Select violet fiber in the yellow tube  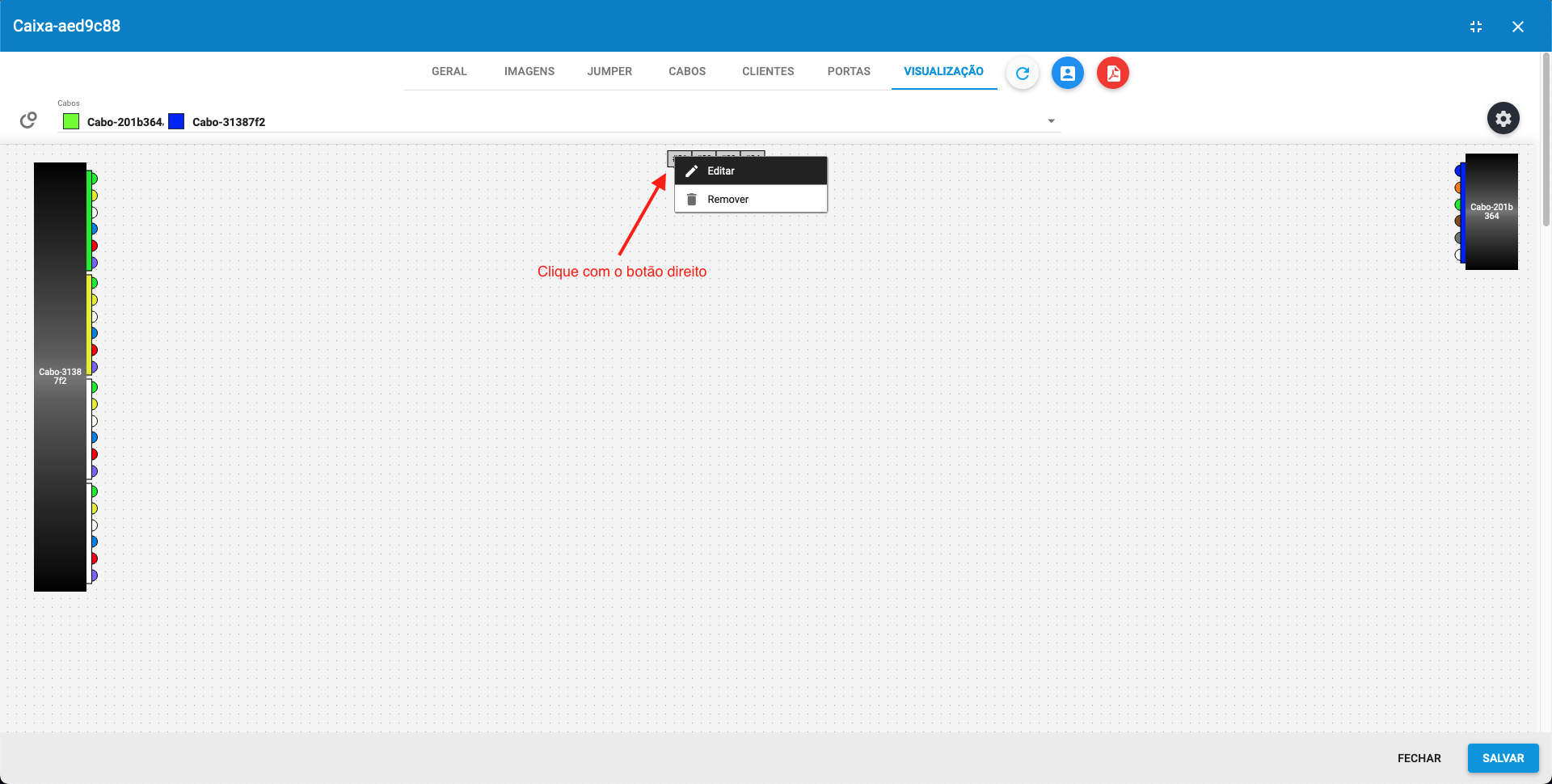point(94,367)
